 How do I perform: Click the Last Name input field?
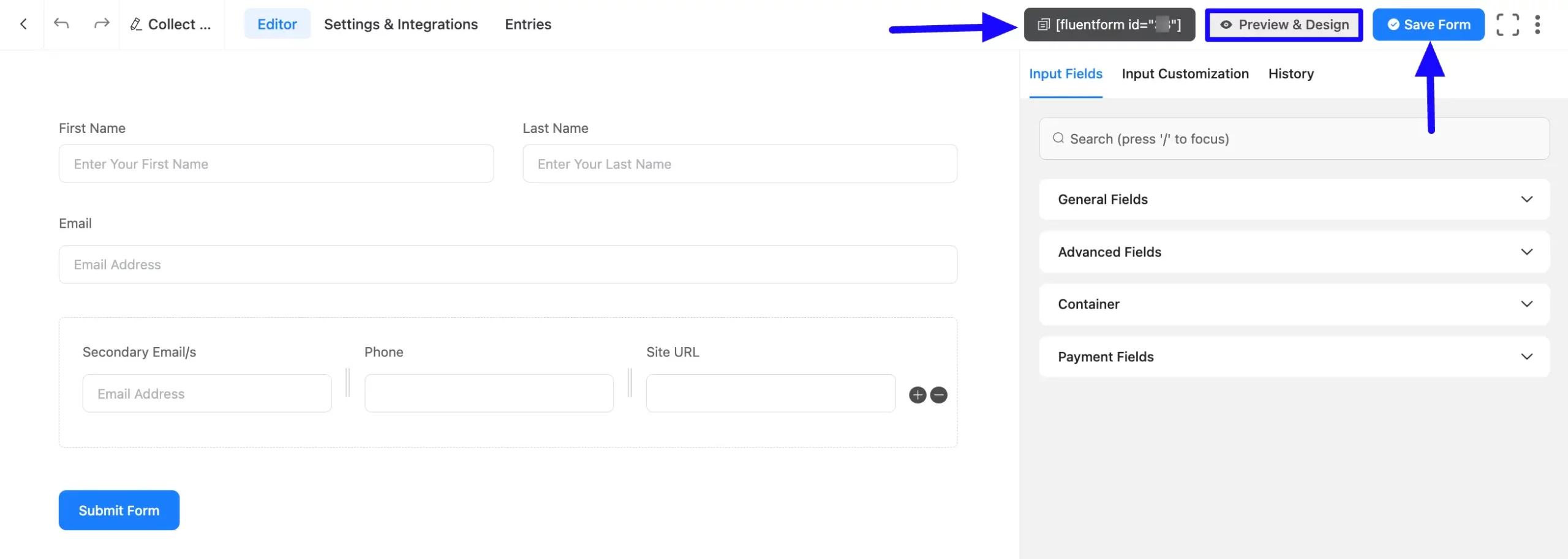tap(740, 163)
